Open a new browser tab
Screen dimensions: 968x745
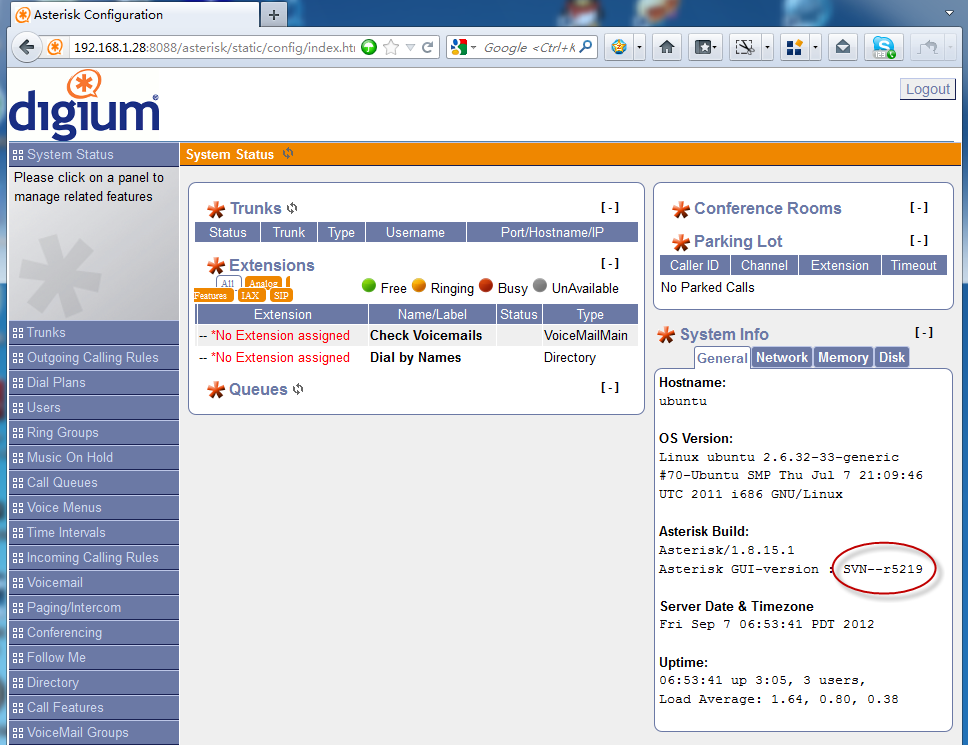coord(273,15)
